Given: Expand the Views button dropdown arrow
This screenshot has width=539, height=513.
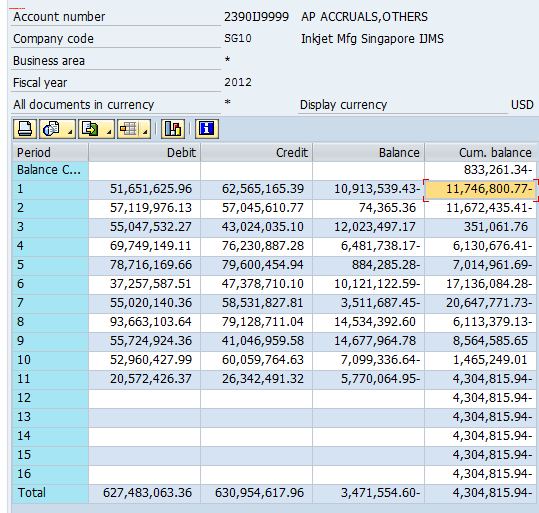Looking at the screenshot, I should (70, 132).
